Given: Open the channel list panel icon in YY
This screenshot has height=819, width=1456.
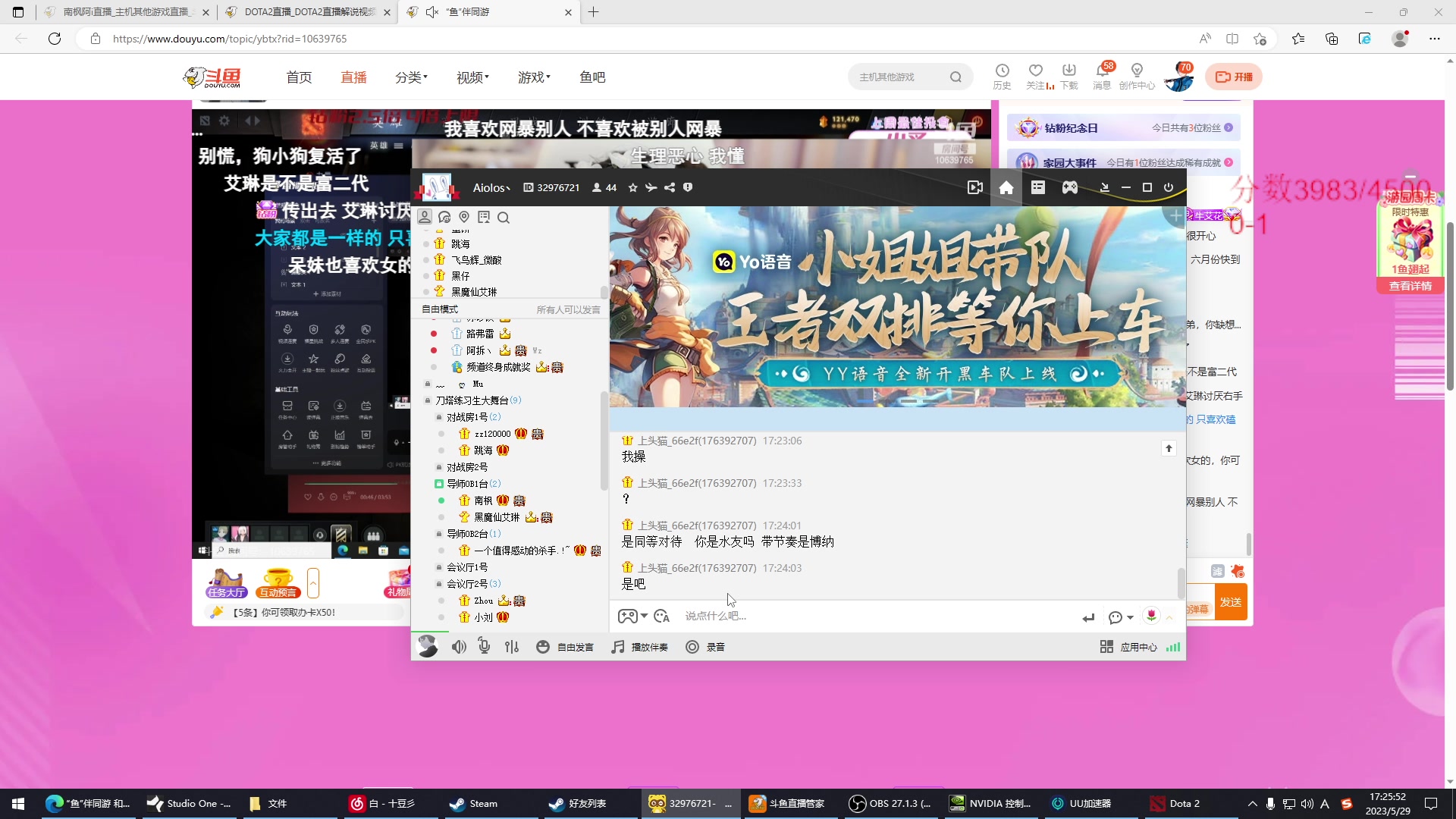Looking at the screenshot, I should 1038,187.
